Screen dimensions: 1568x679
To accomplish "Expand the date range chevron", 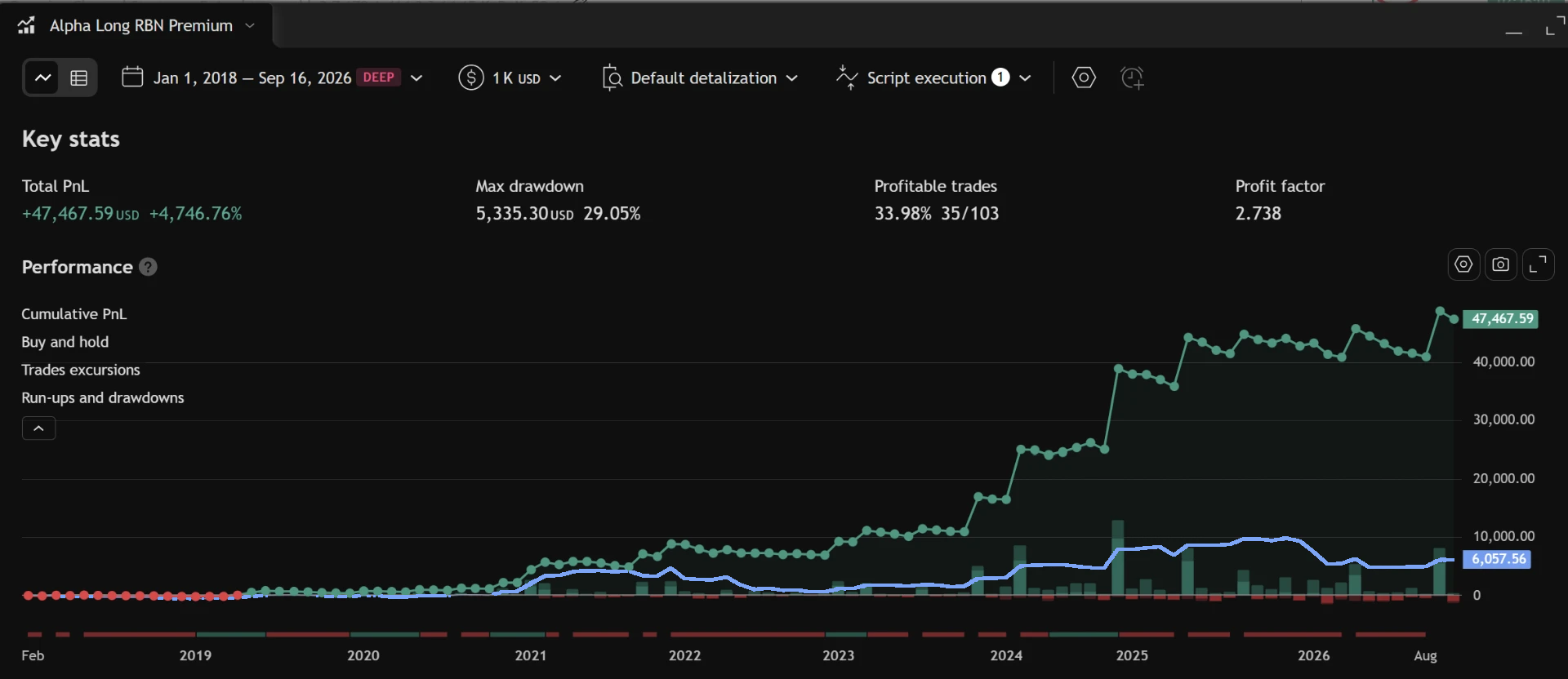I will 416,78.
